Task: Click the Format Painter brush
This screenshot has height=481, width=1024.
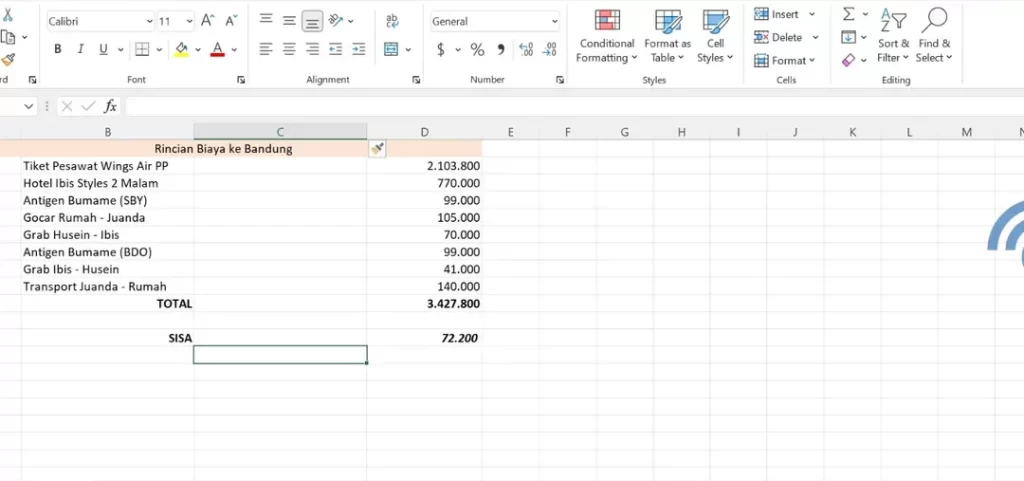Action: [7, 60]
